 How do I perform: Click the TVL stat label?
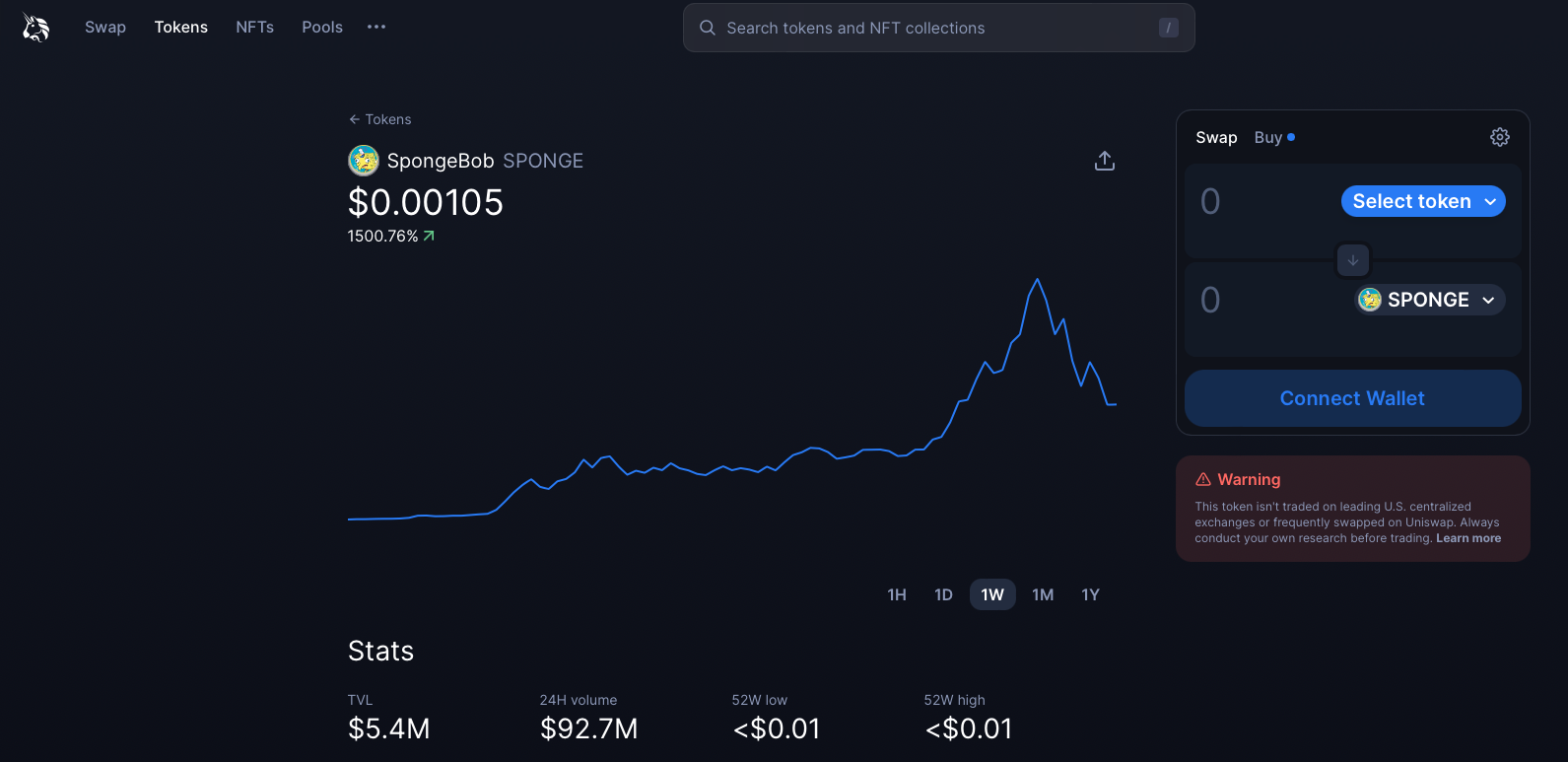pyautogui.click(x=361, y=700)
